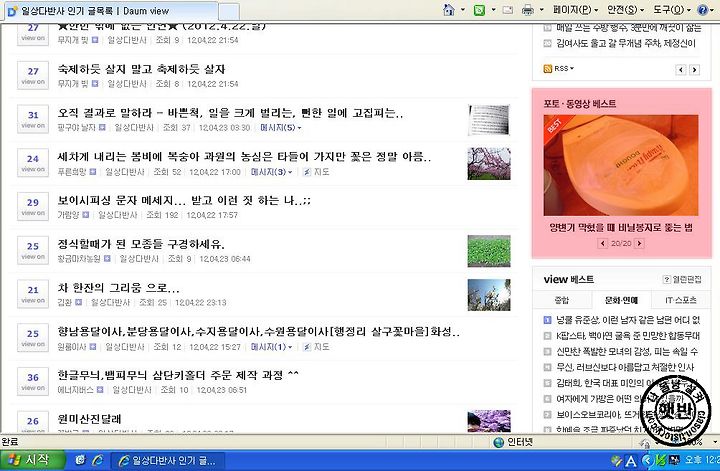Viewport: 720px width, 471px height.
Task: Click blog icon next to 원룸이사
Action: coord(93,346)
